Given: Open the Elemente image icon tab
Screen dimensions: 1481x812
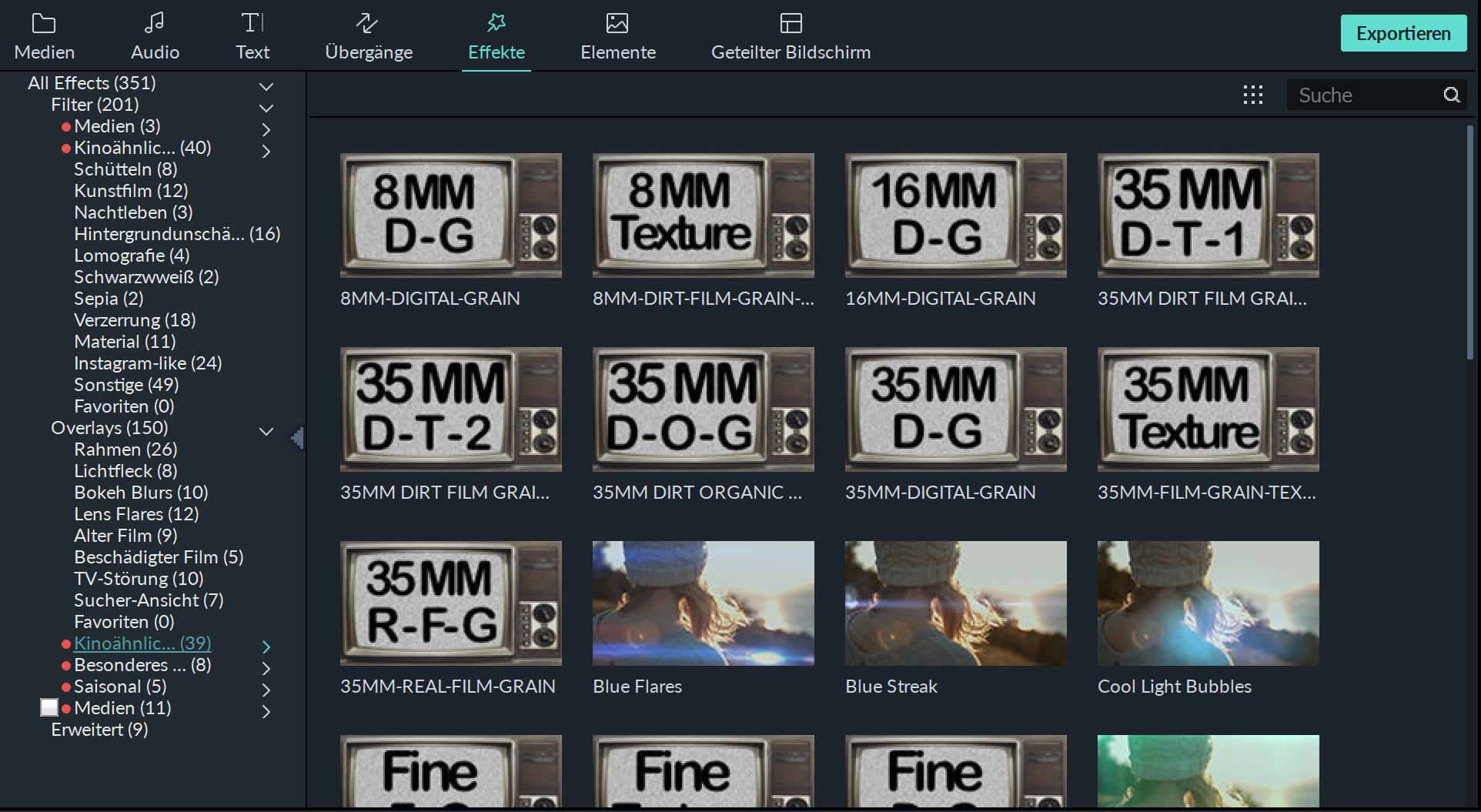Looking at the screenshot, I should (x=617, y=23).
